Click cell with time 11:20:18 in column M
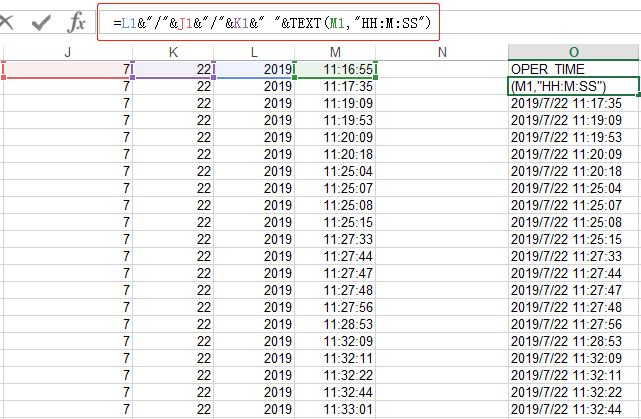641x419 pixels. click(x=335, y=155)
